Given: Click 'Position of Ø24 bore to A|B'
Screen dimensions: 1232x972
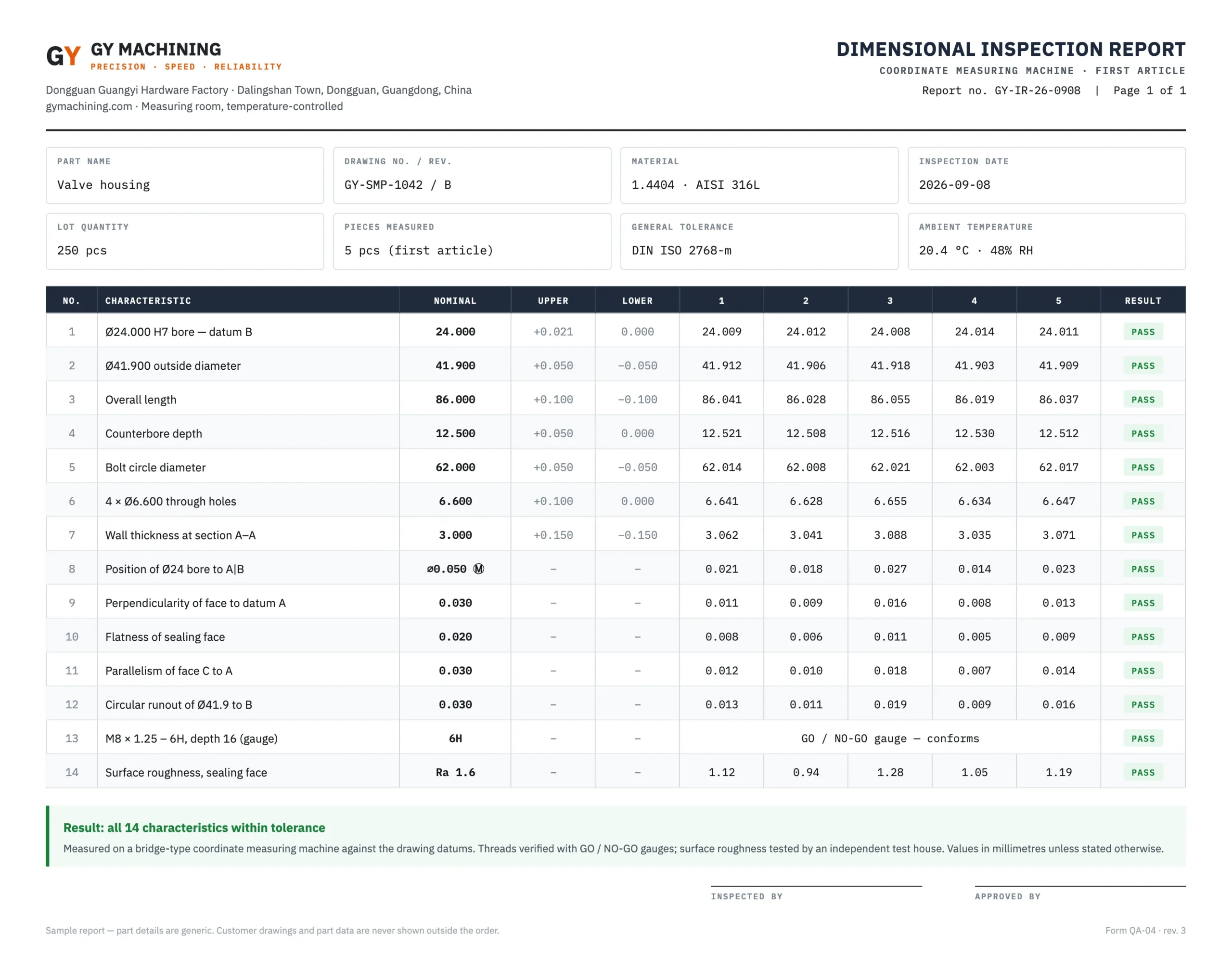Looking at the screenshot, I should click(x=175, y=569).
